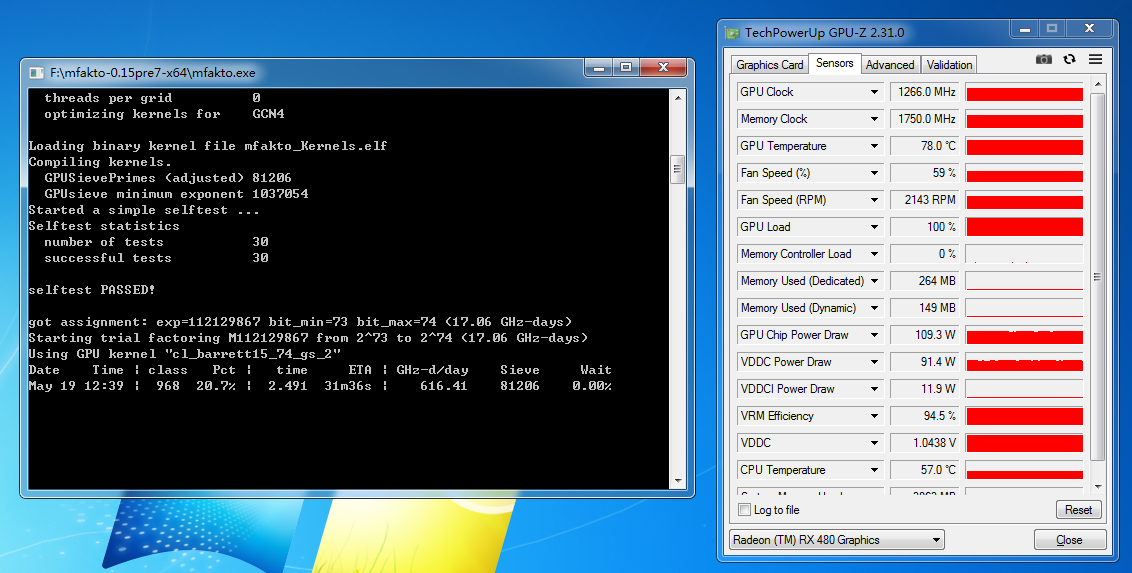Open the CPU Temperature sensor dropdown
This screenshot has width=1132, height=573.
[874, 470]
